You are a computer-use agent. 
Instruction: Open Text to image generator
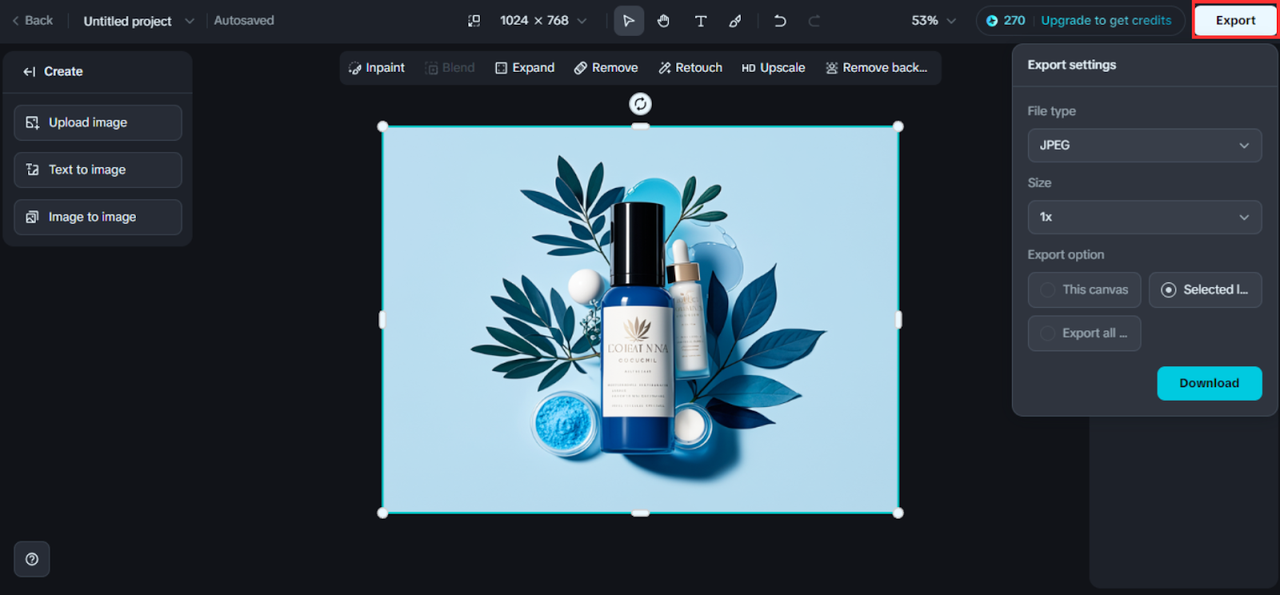coord(98,170)
